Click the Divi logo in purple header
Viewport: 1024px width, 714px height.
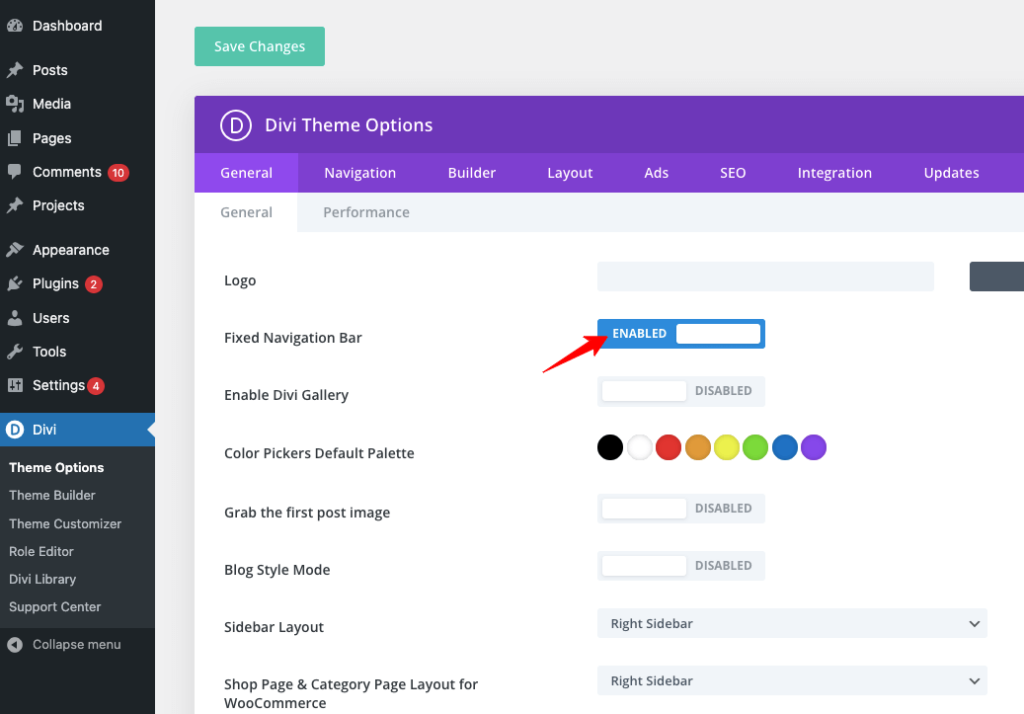(236, 125)
